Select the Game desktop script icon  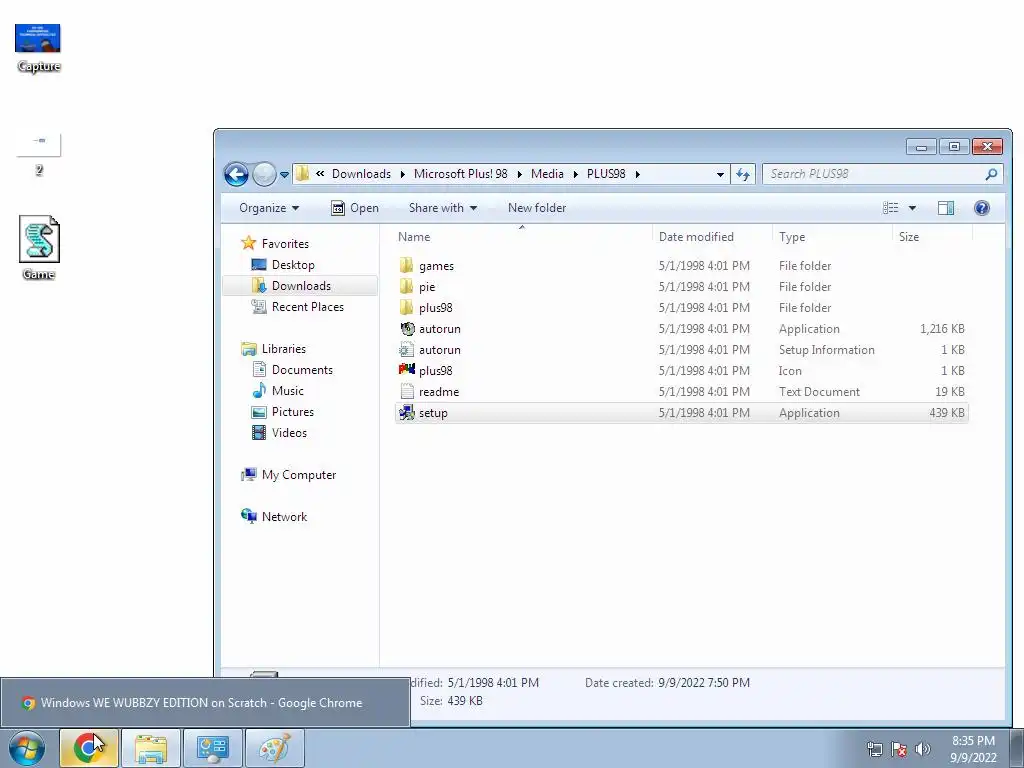39,248
